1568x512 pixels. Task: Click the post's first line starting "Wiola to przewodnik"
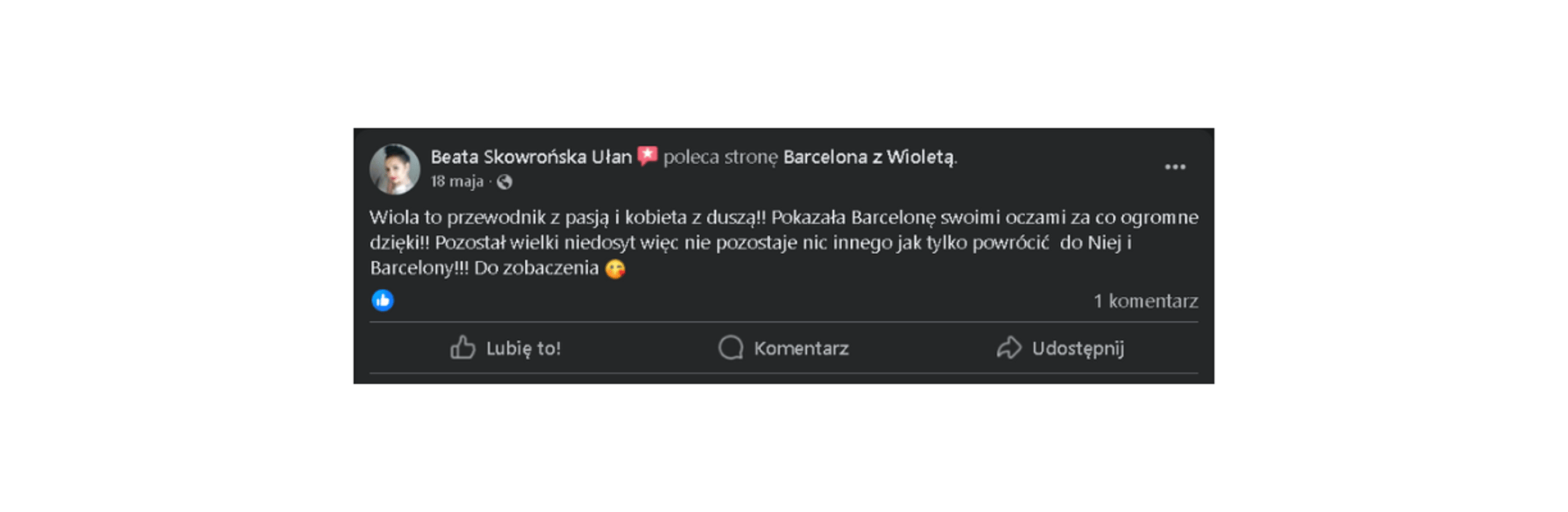783,217
